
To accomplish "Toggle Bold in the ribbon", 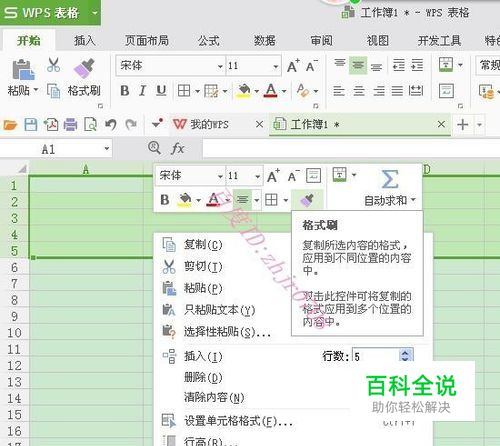I will click(x=125, y=91).
